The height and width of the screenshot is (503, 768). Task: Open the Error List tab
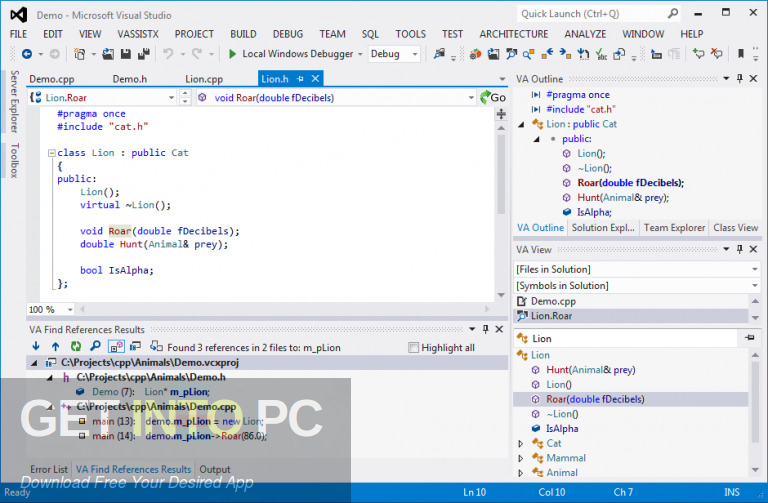click(49, 469)
